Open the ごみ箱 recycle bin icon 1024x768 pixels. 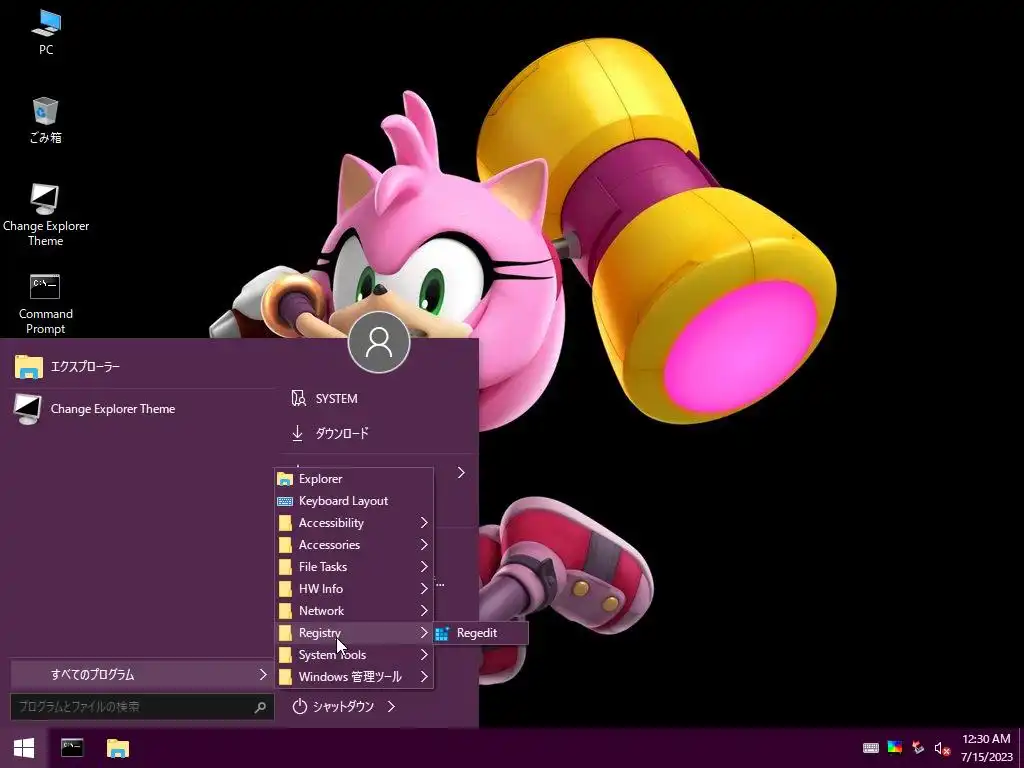[46, 121]
